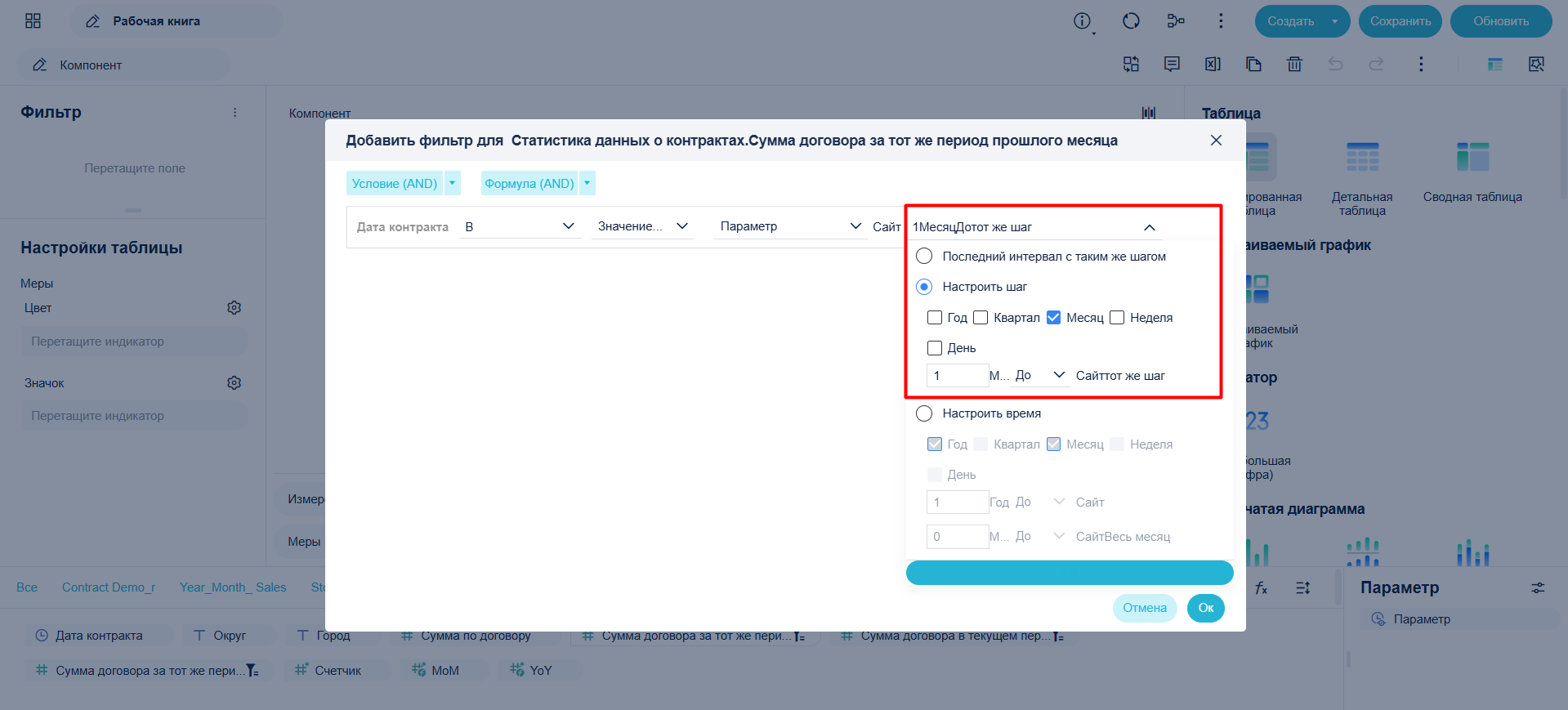This screenshot has width=1568, height=710.
Task: Click the delete trash icon in toolbar
Action: tap(1294, 64)
